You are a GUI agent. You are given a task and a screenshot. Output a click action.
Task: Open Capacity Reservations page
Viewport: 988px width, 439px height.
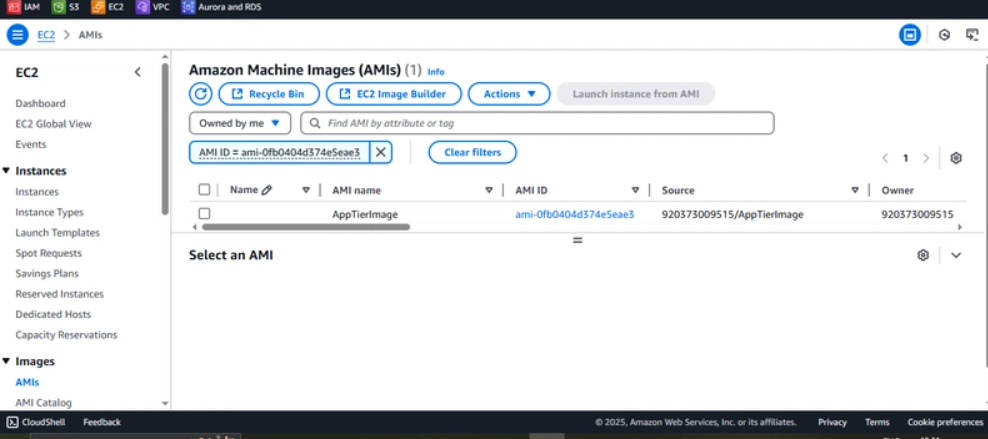[x=67, y=335]
